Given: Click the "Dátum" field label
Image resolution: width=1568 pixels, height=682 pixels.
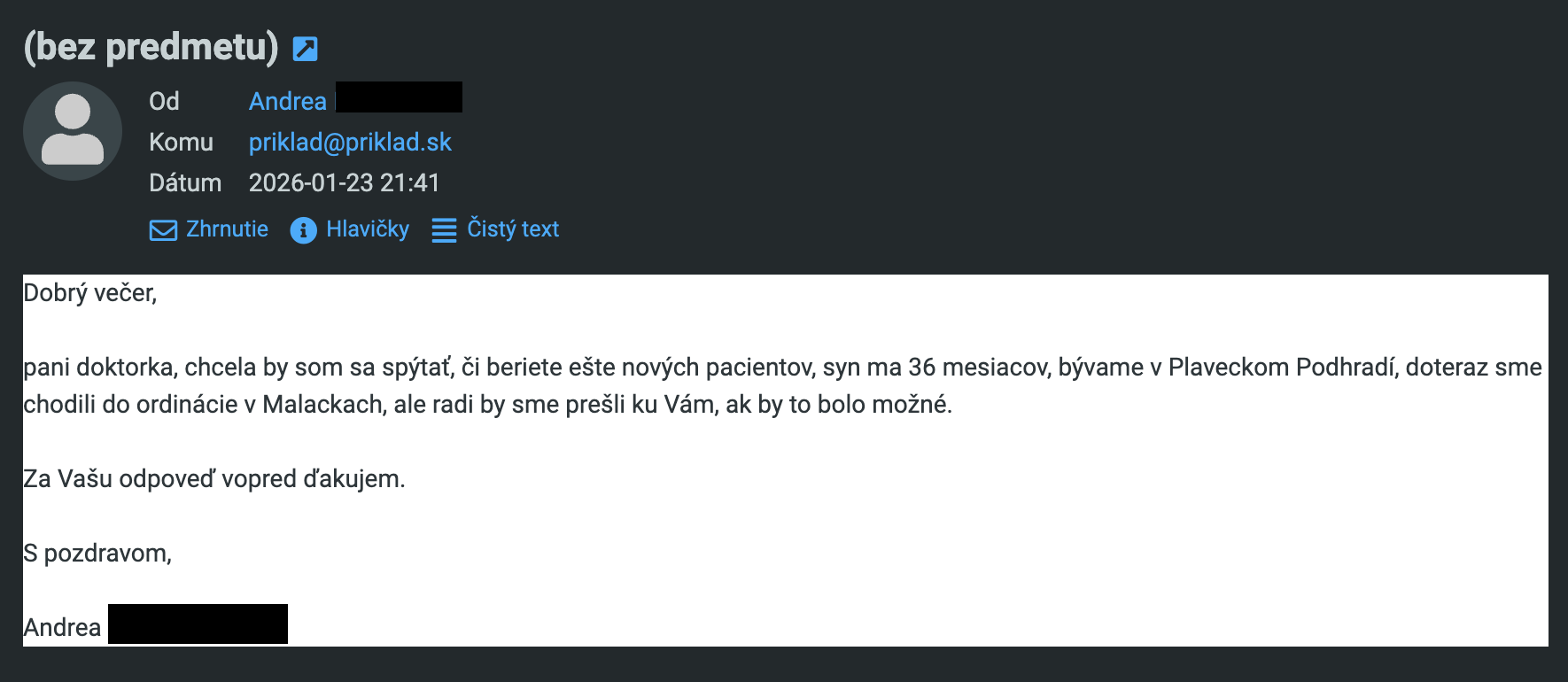Looking at the screenshot, I should 185,182.
